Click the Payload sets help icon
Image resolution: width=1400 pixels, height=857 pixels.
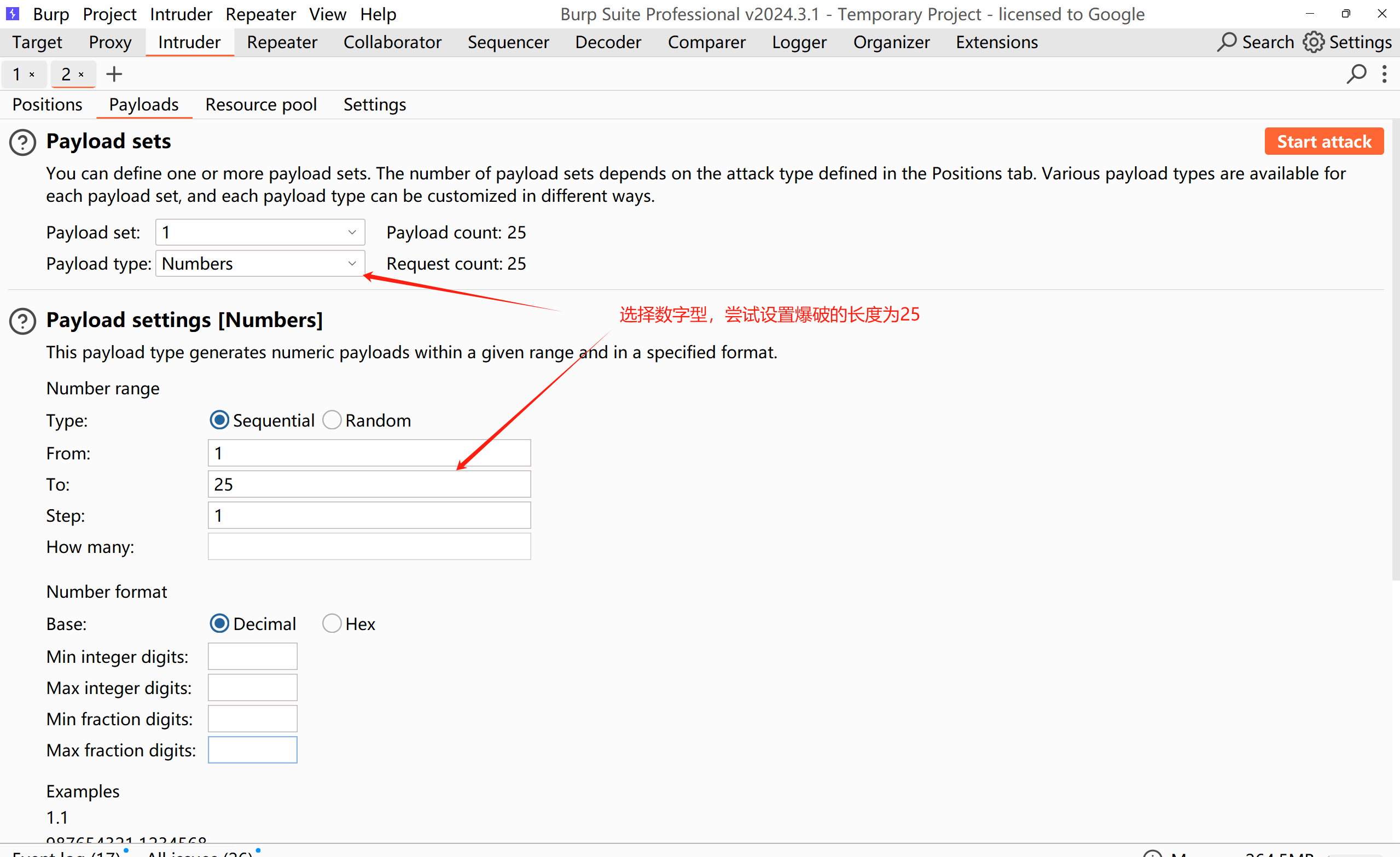pyautogui.click(x=23, y=142)
